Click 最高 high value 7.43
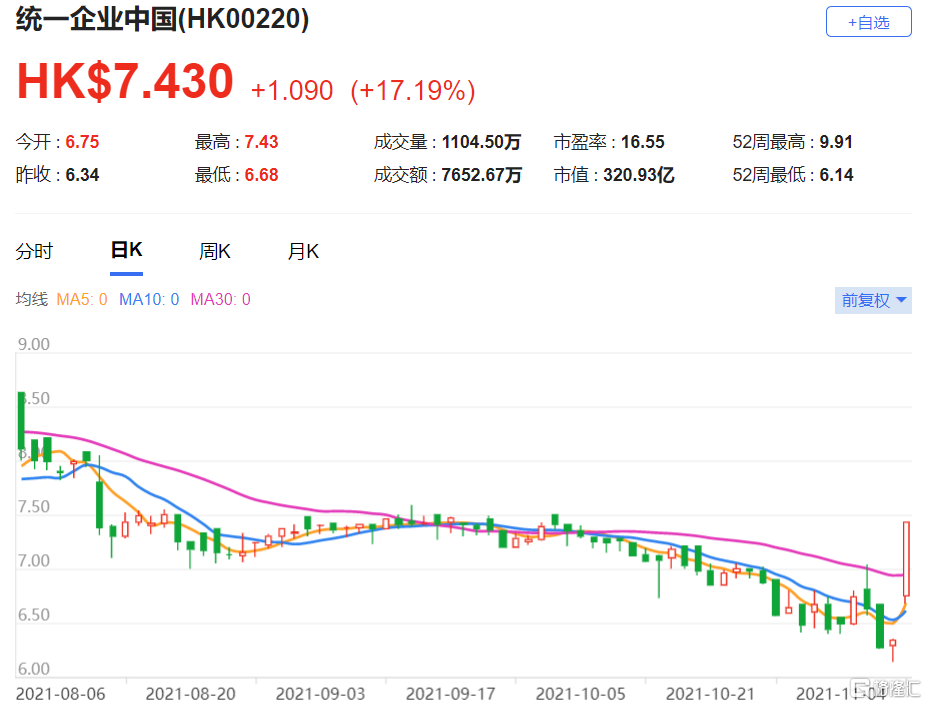927x706 pixels. [261, 142]
